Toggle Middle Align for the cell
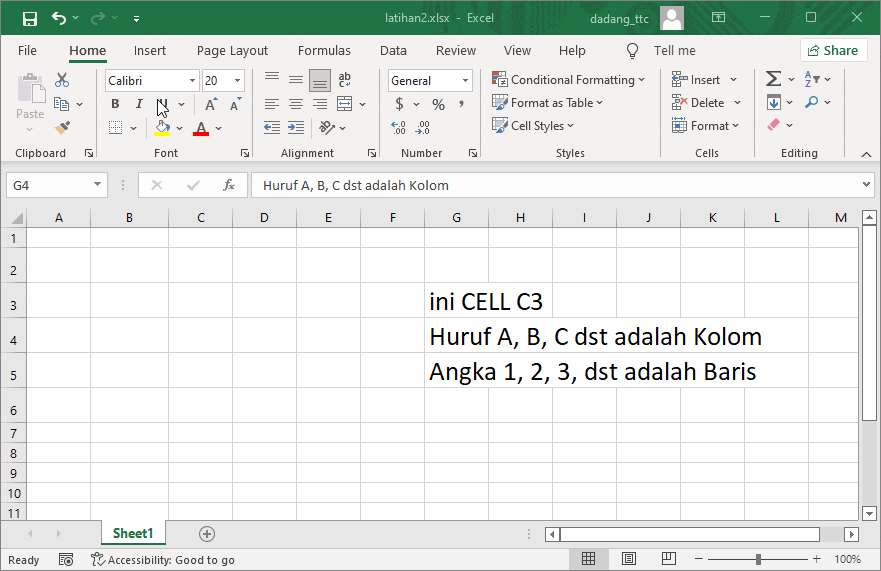Image resolution: width=881 pixels, height=571 pixels. [x=296, y=80]
